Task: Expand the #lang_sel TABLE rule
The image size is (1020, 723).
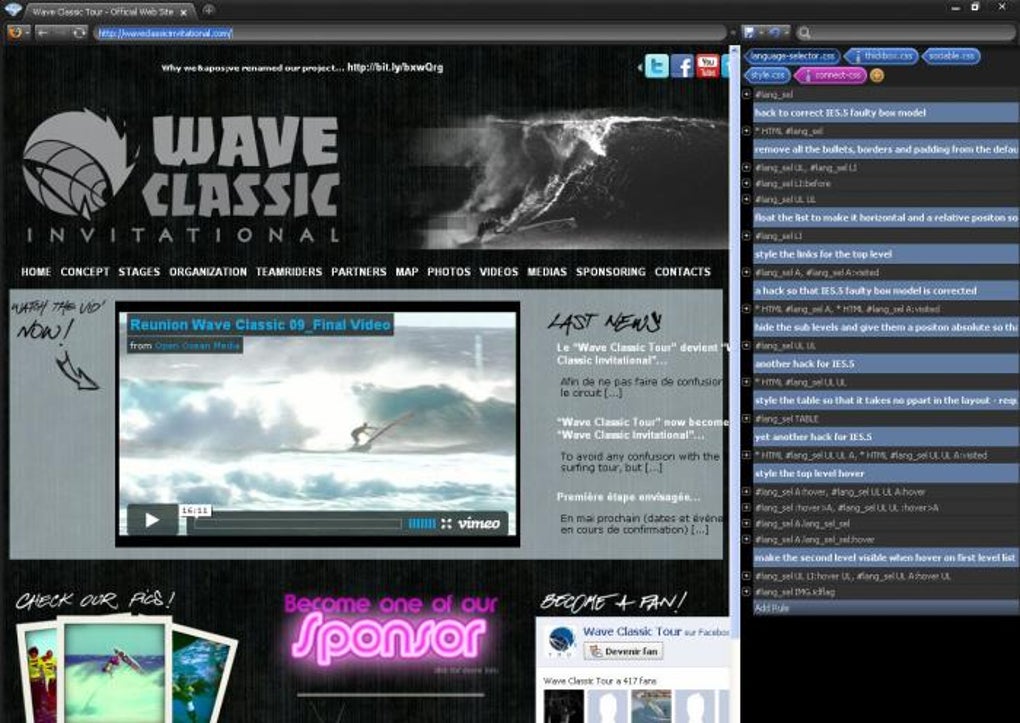Action: (x=747, y=418)
